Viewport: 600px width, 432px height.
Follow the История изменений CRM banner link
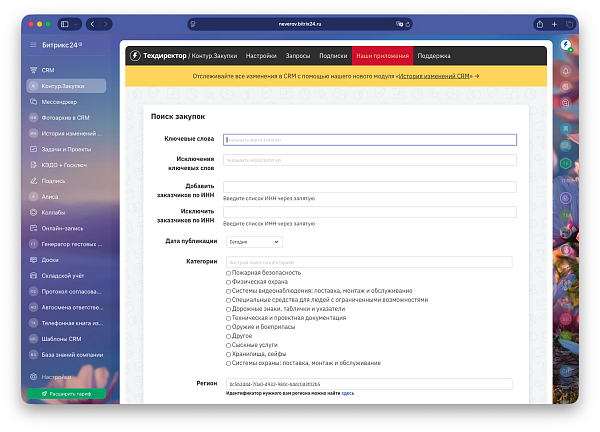tap(434, 76)
